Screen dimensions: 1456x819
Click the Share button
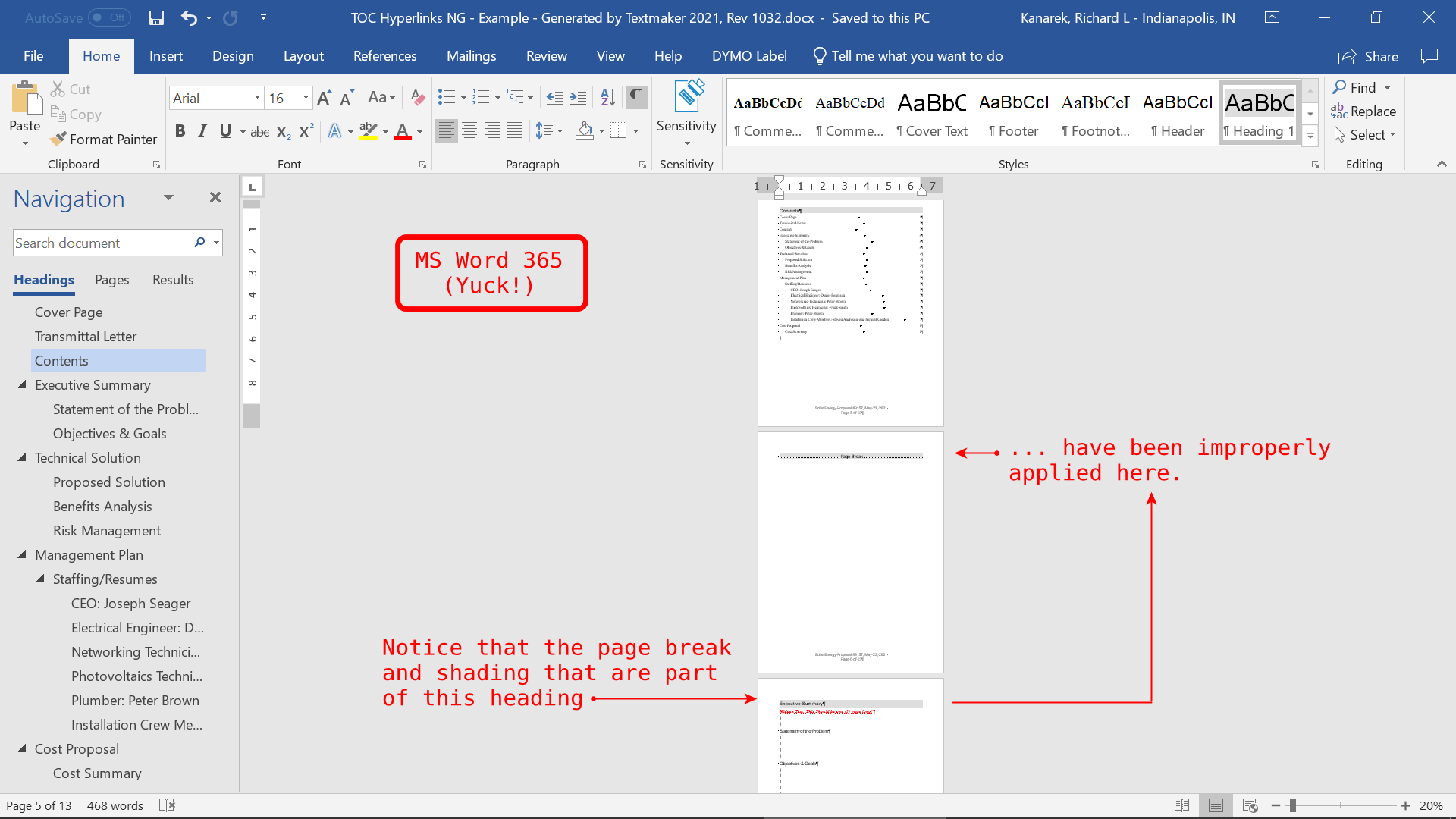pyautogui.click(x=1368, y=56)
